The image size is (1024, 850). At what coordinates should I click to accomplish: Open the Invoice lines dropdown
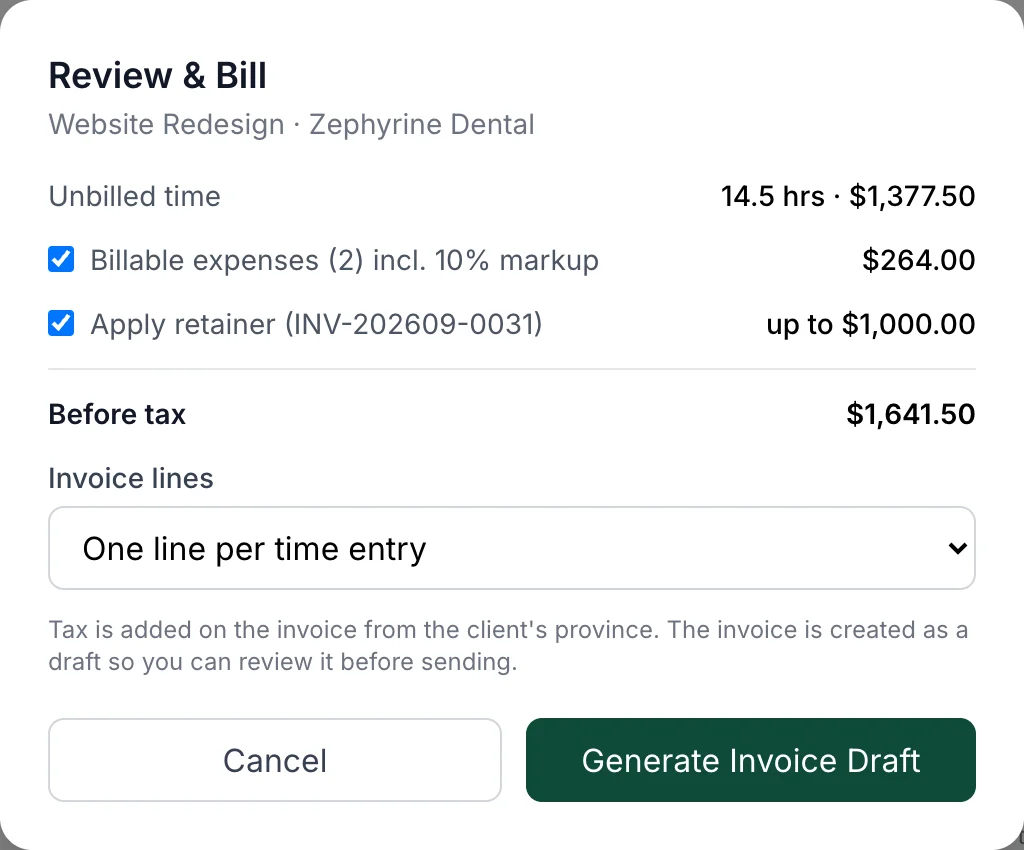click(512, 548)
